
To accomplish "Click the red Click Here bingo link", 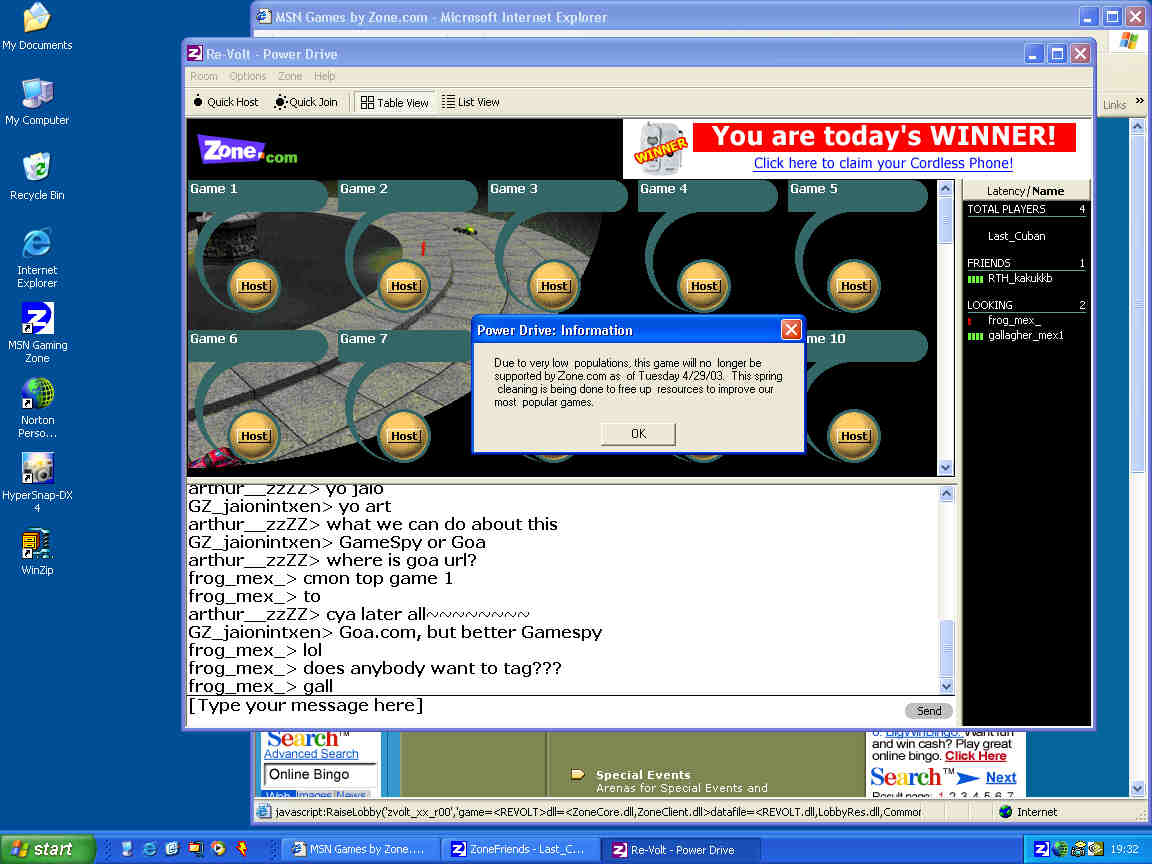I will click(975, 756).
